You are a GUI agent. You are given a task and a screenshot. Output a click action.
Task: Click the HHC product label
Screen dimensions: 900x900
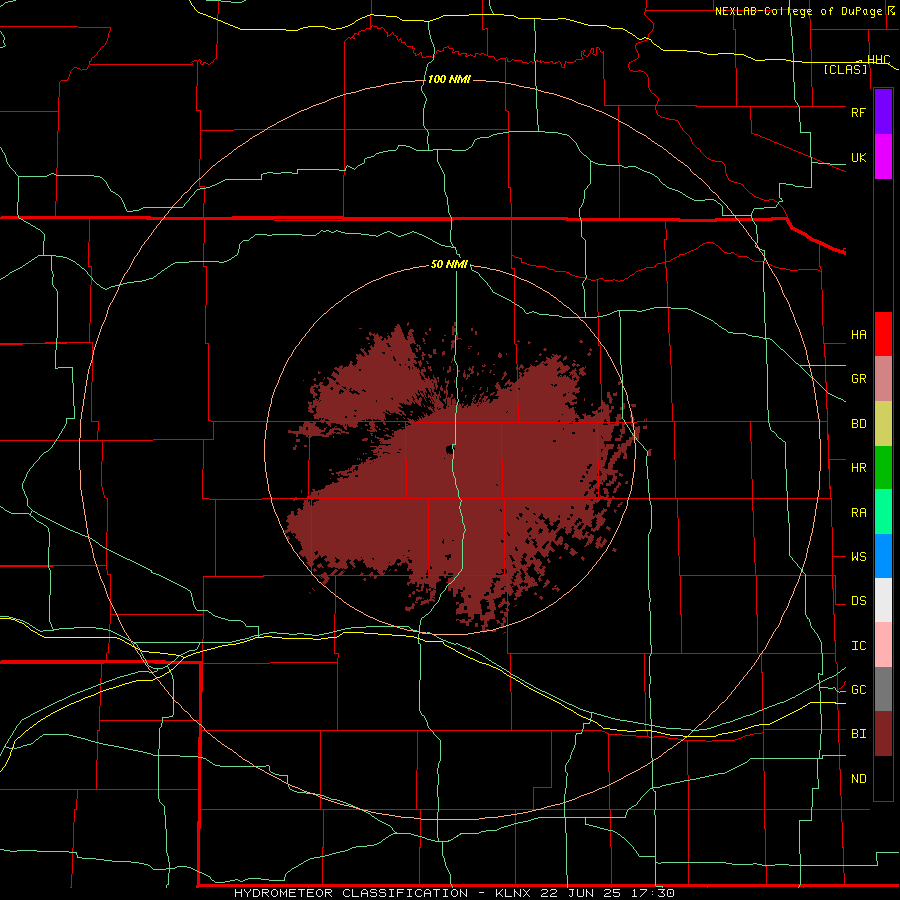(x=879, y=60)
